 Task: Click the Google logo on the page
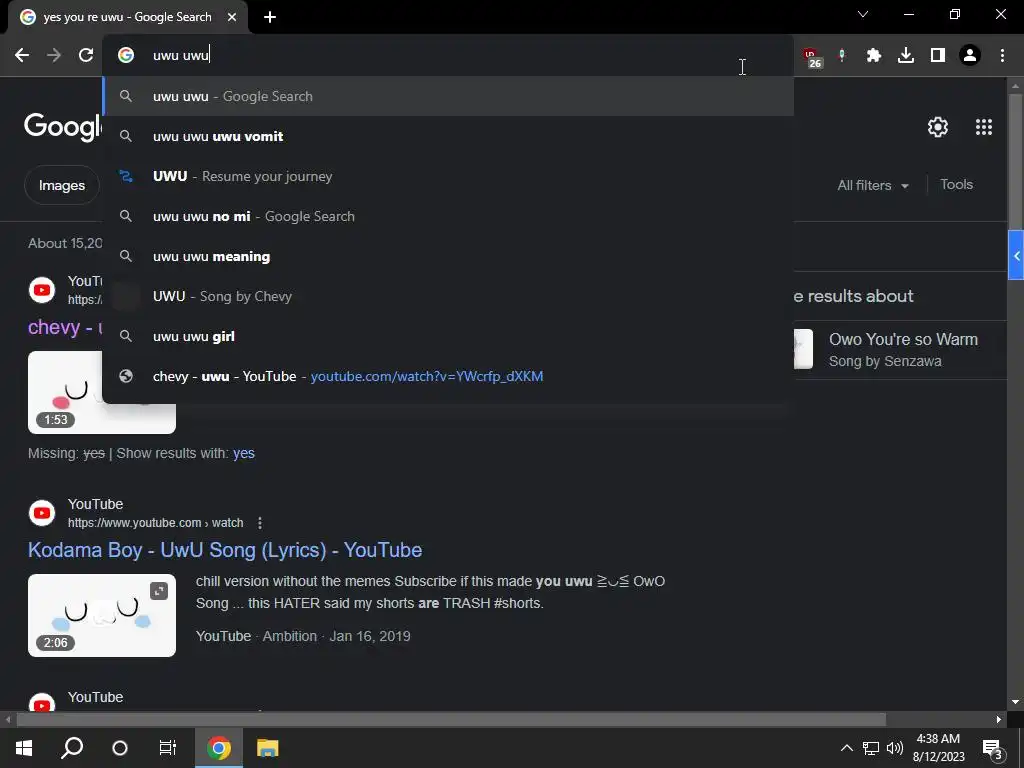tap(63, 127)
